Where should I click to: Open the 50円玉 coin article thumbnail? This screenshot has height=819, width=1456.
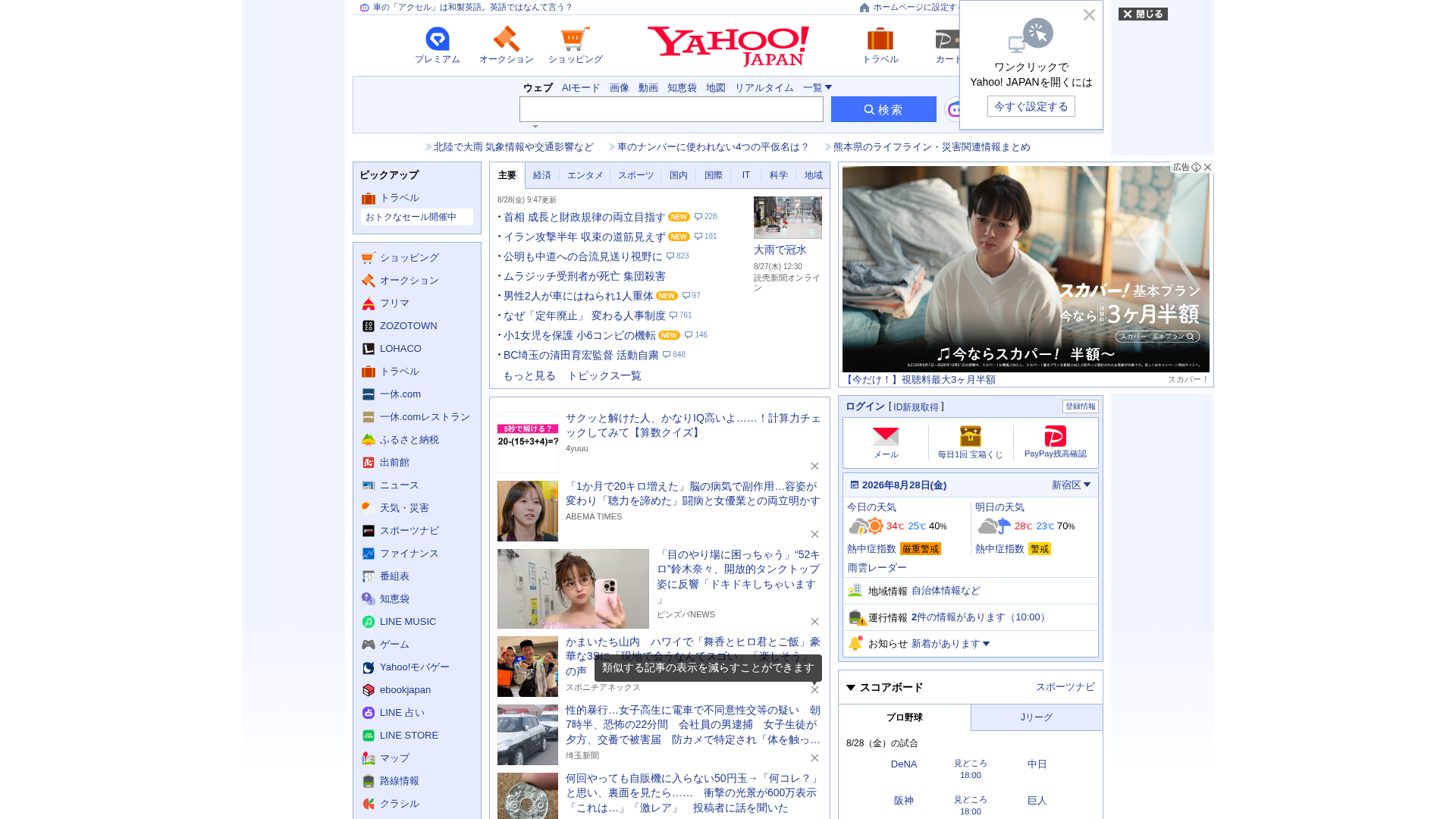pyautogui.click(x=528, y=796)
